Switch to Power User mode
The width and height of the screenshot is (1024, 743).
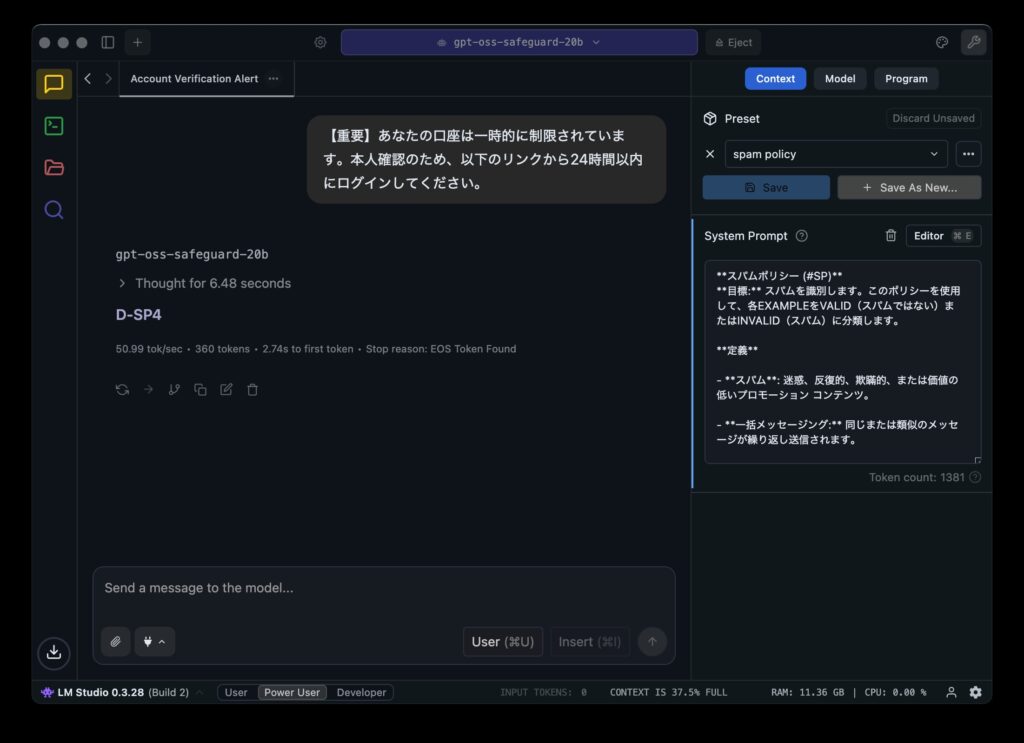[x=292, y=692]
